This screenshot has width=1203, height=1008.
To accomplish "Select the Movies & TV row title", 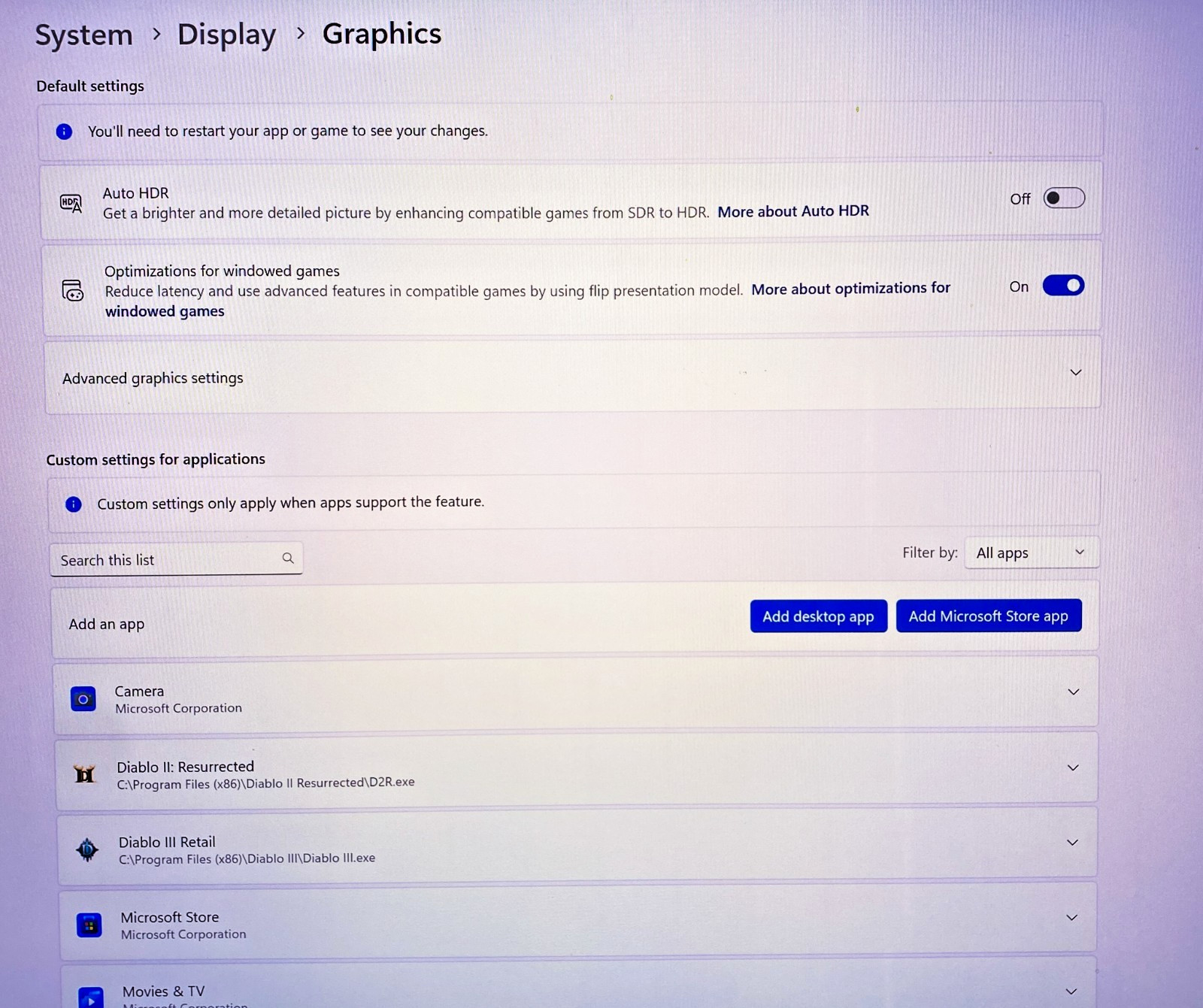I will (163, 991).
